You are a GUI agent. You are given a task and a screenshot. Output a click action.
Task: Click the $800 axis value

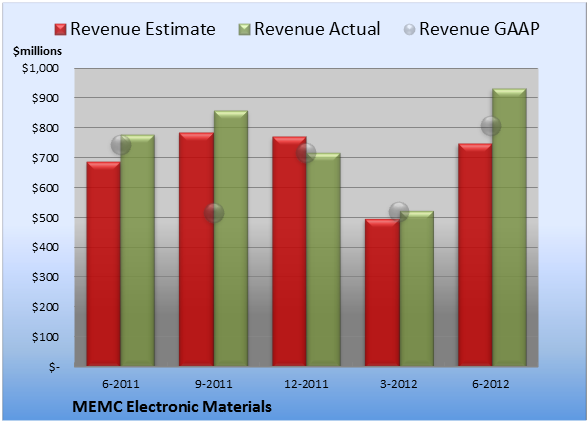coord(45,128)
